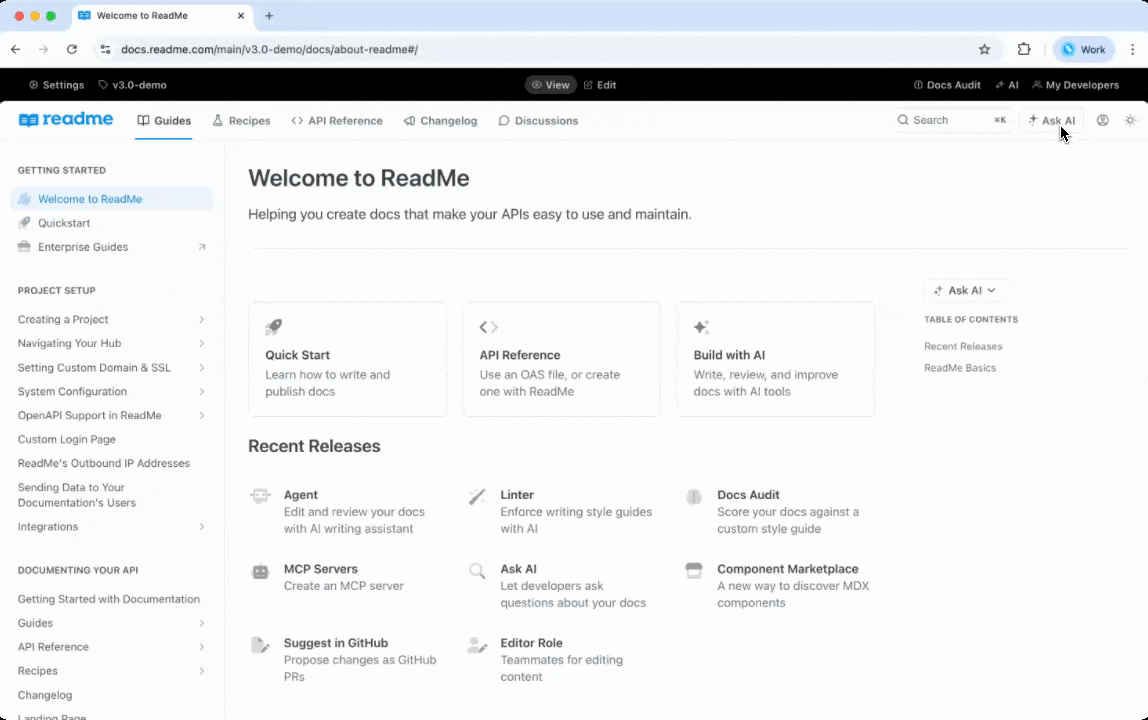The width and height of the screenshot is (1148, 720).
Task: Open the Discussions tab
Action: [538, 121]
